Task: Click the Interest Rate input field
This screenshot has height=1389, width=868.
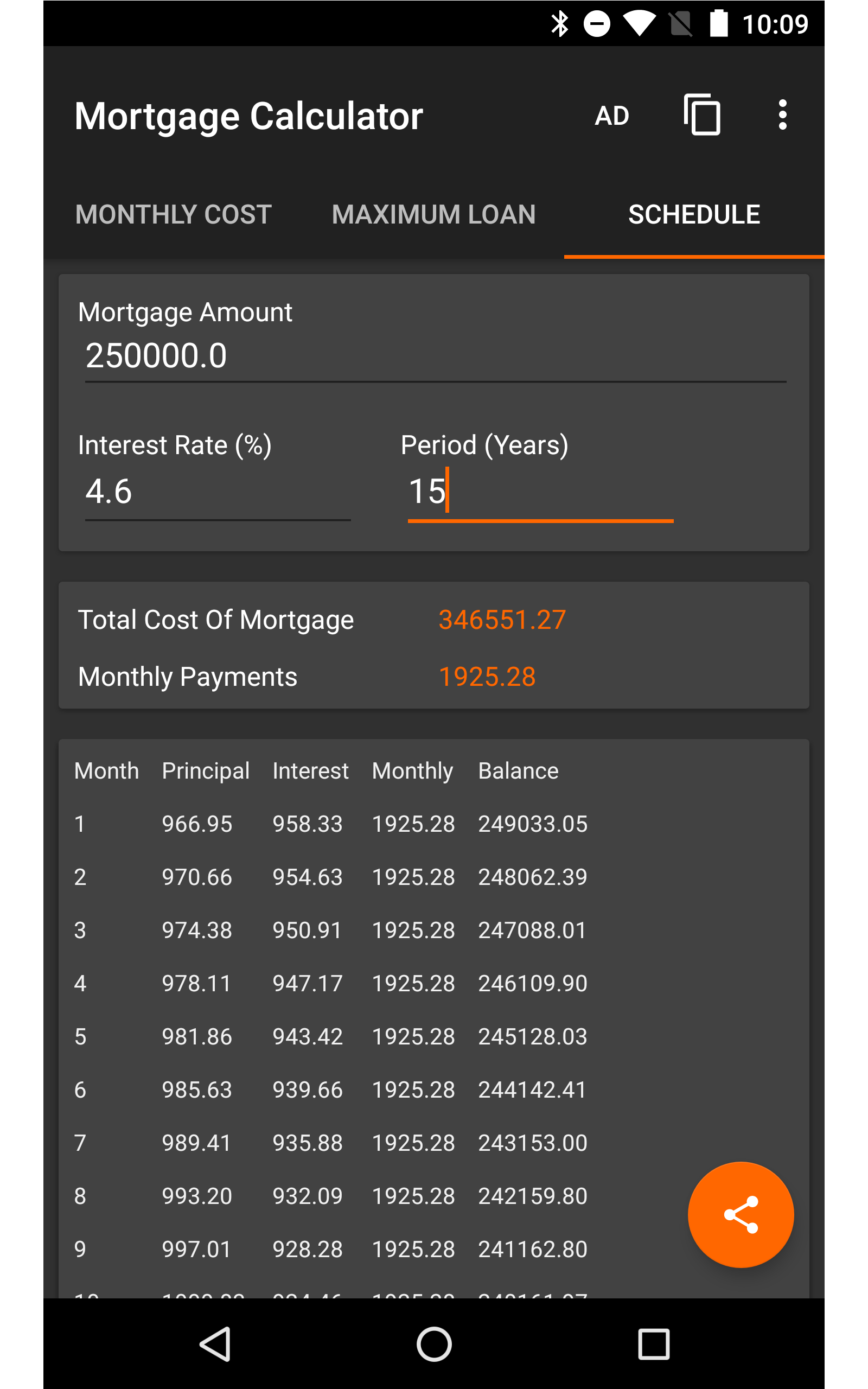Action: (x=217, y=490)
